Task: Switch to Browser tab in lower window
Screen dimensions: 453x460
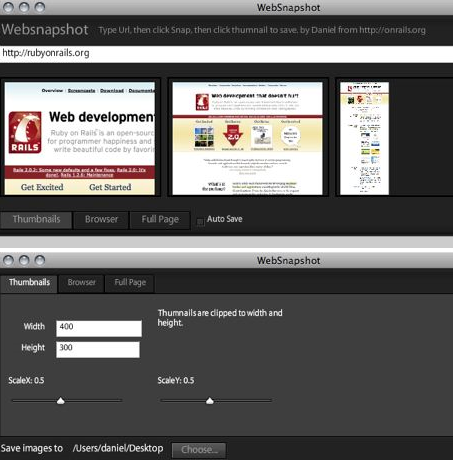Action: [81, 283]
